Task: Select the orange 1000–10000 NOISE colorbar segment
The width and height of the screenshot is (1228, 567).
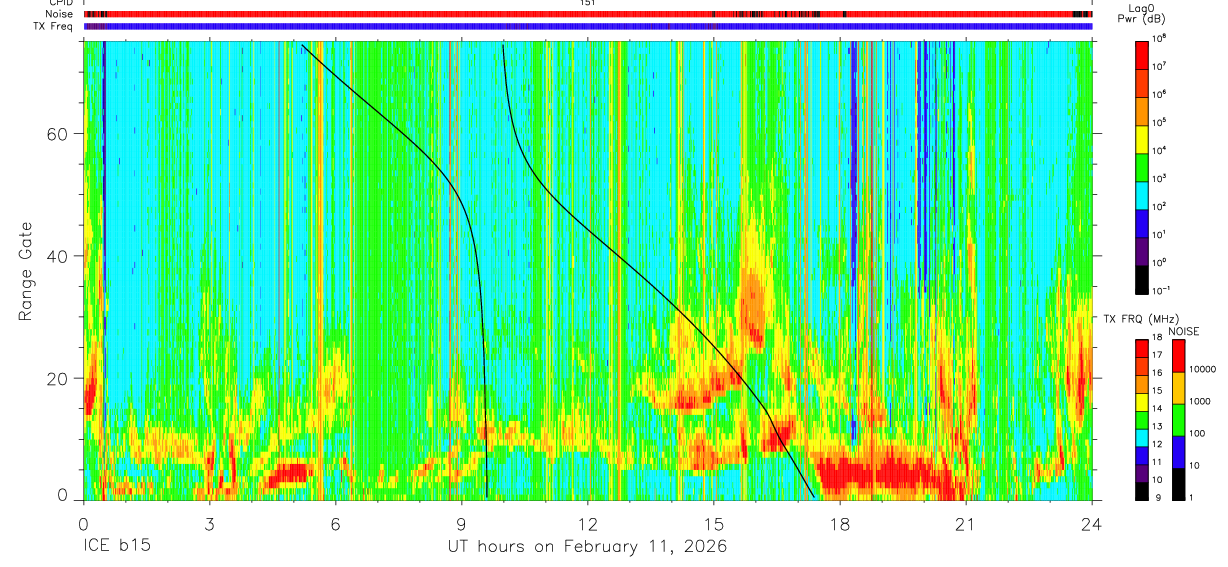Action: click(x=1178, y=388)
